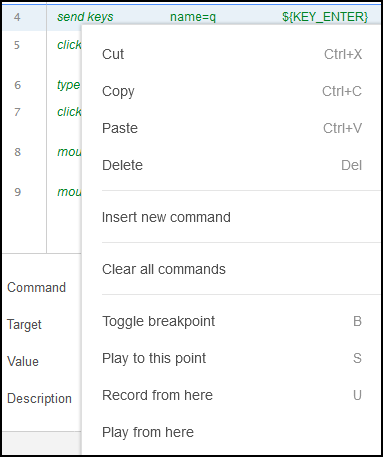Choose Play from here
This screenshot has width=383, height=457.
click(x=232, y=432)
